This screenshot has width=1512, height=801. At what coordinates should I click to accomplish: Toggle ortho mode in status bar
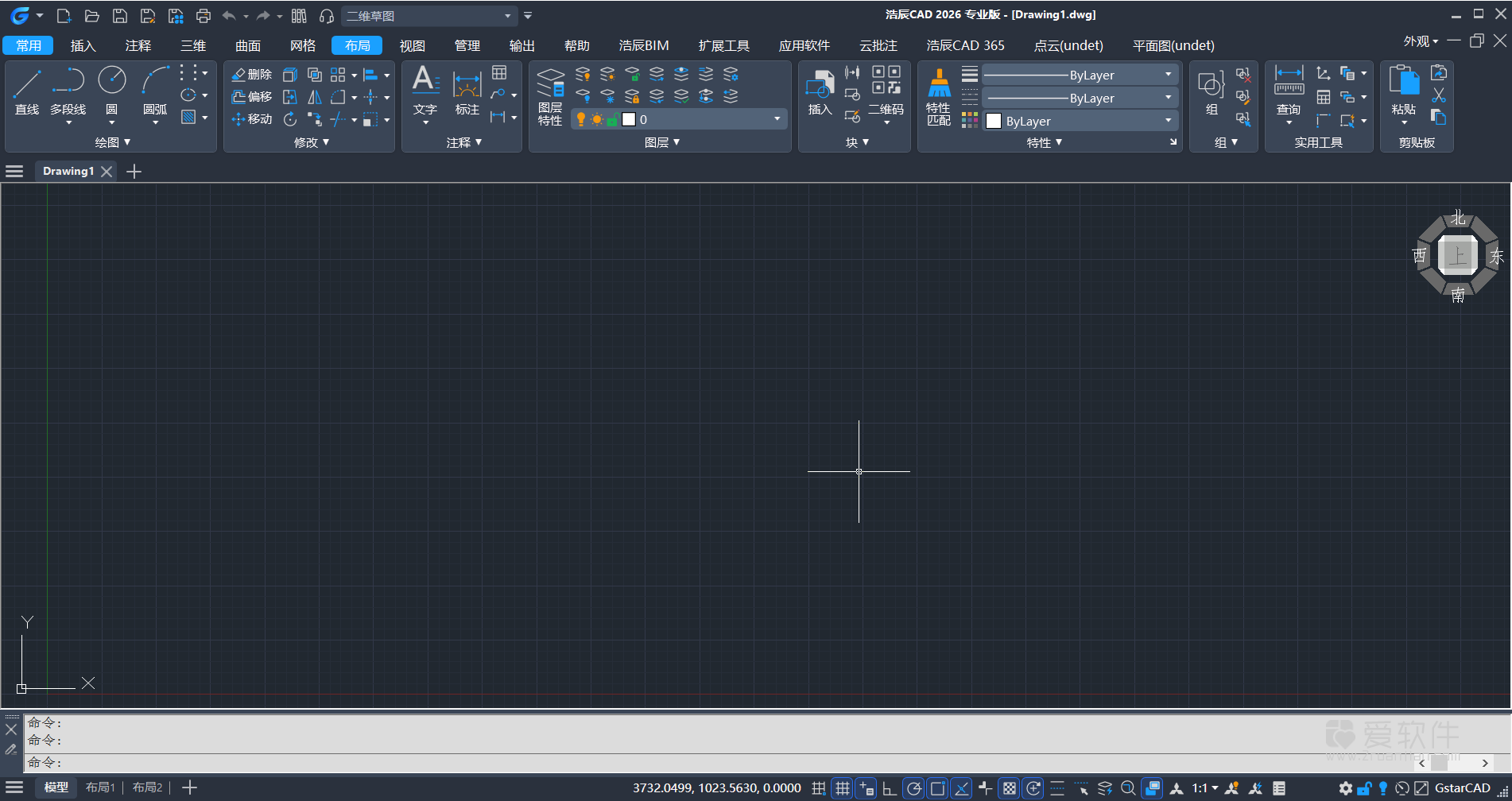click(x=890, y=788)
